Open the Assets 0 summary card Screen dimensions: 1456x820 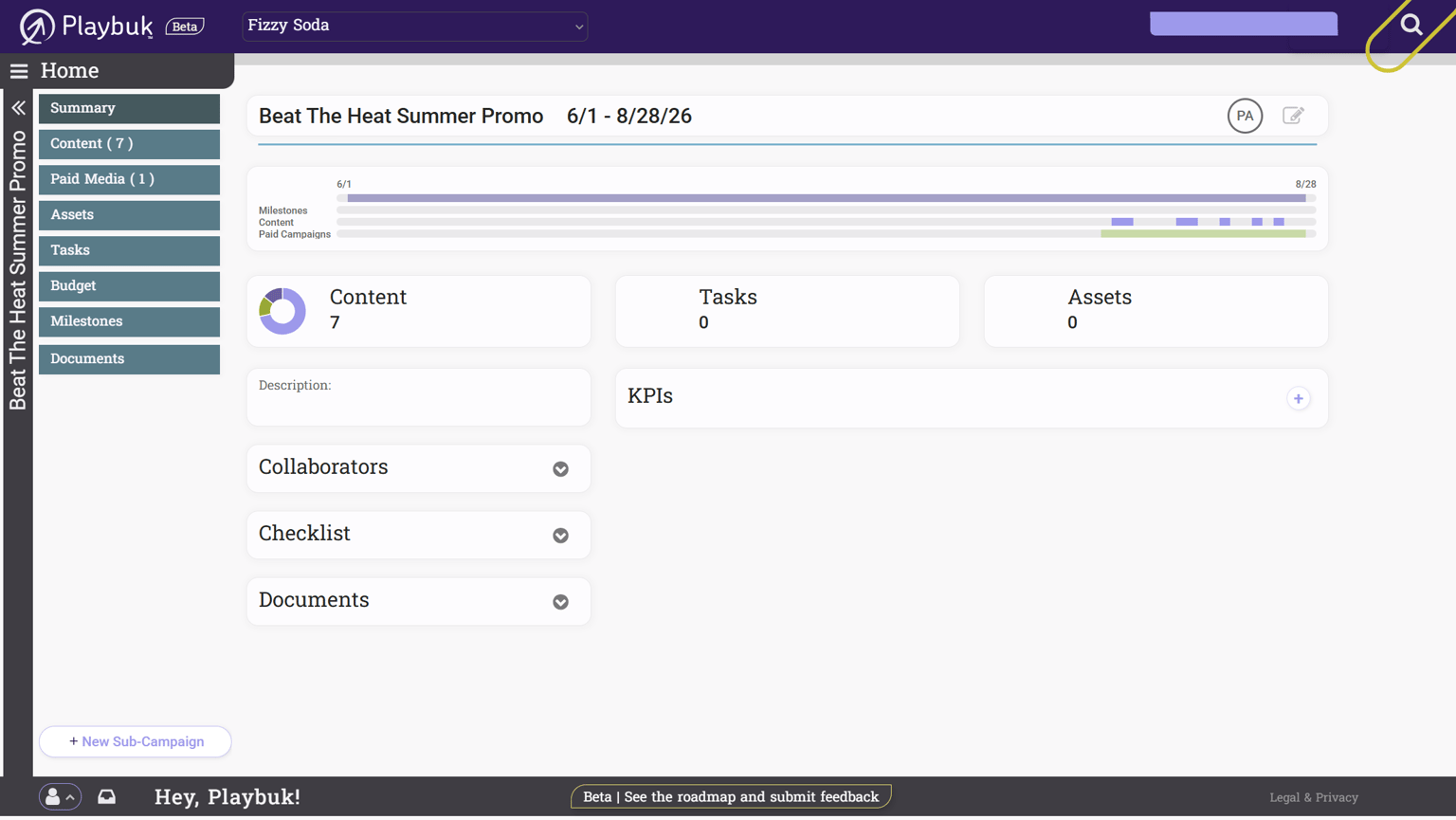click(1156, 311)
